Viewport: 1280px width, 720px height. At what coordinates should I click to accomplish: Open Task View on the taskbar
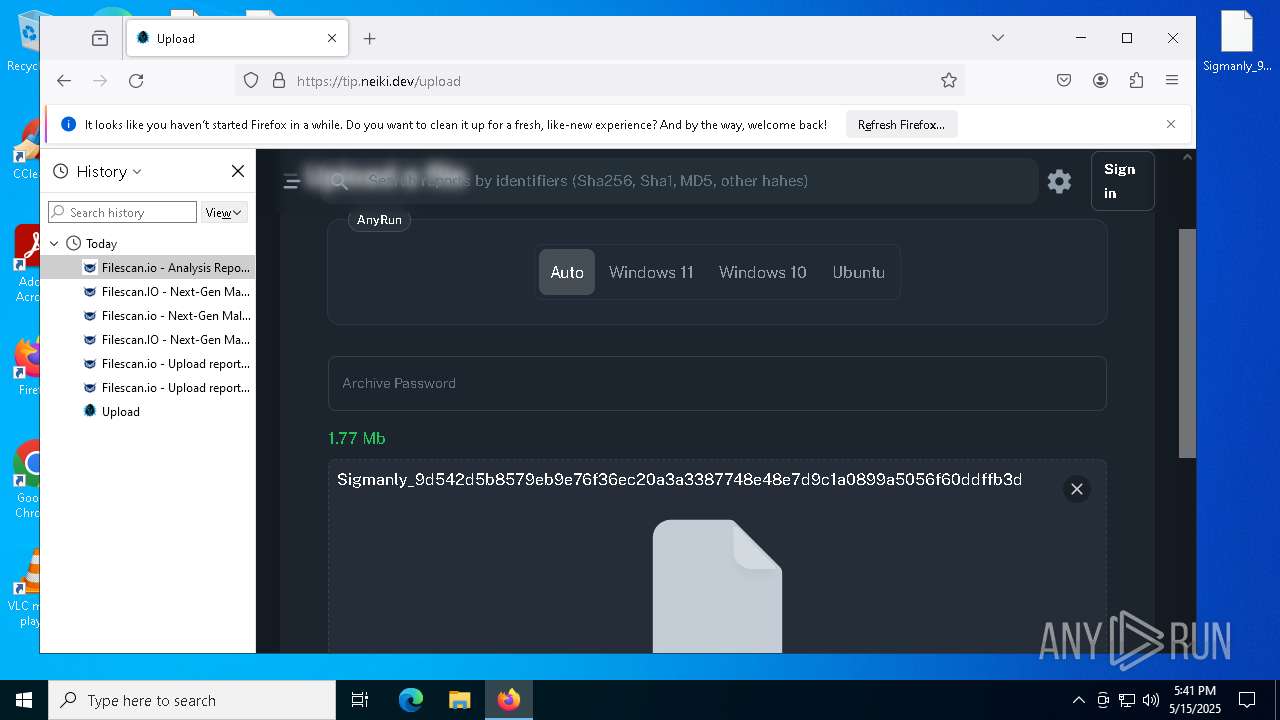pyautogui.click(x=360, y=700)
